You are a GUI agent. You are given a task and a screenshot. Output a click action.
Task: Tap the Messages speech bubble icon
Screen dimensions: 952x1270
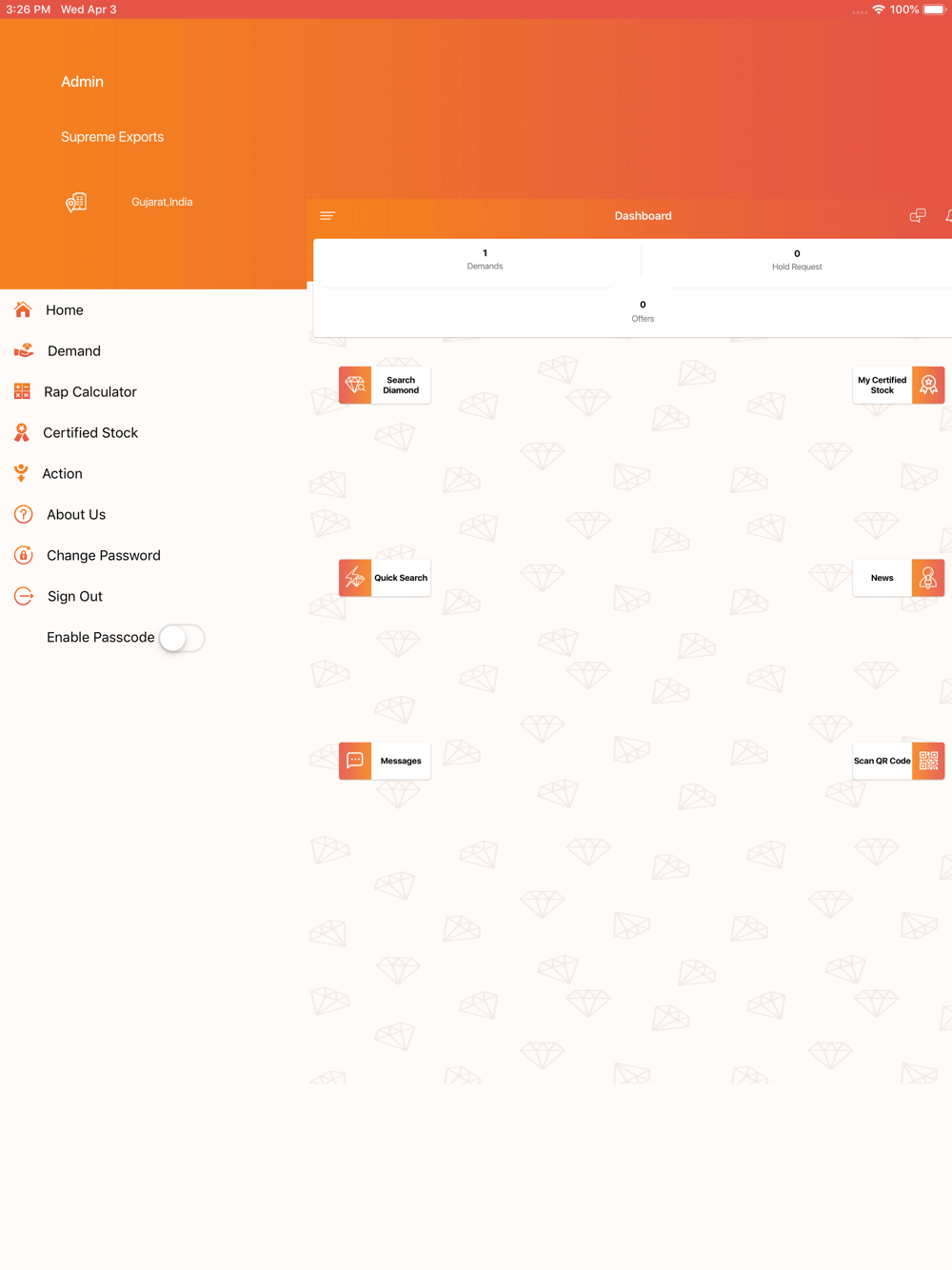click(355, 761)
